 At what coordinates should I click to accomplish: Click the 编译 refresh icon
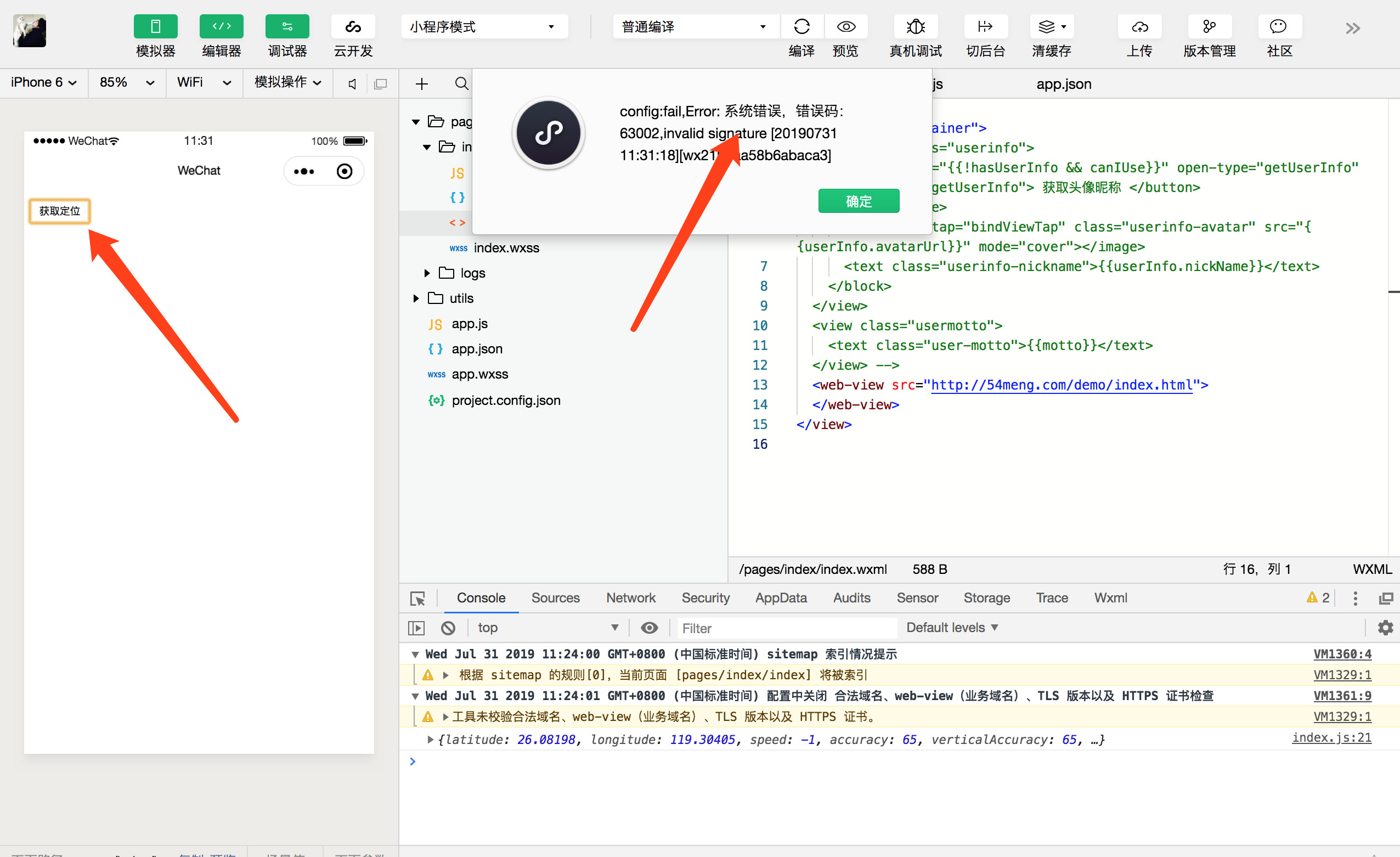[x=801, y=27]
